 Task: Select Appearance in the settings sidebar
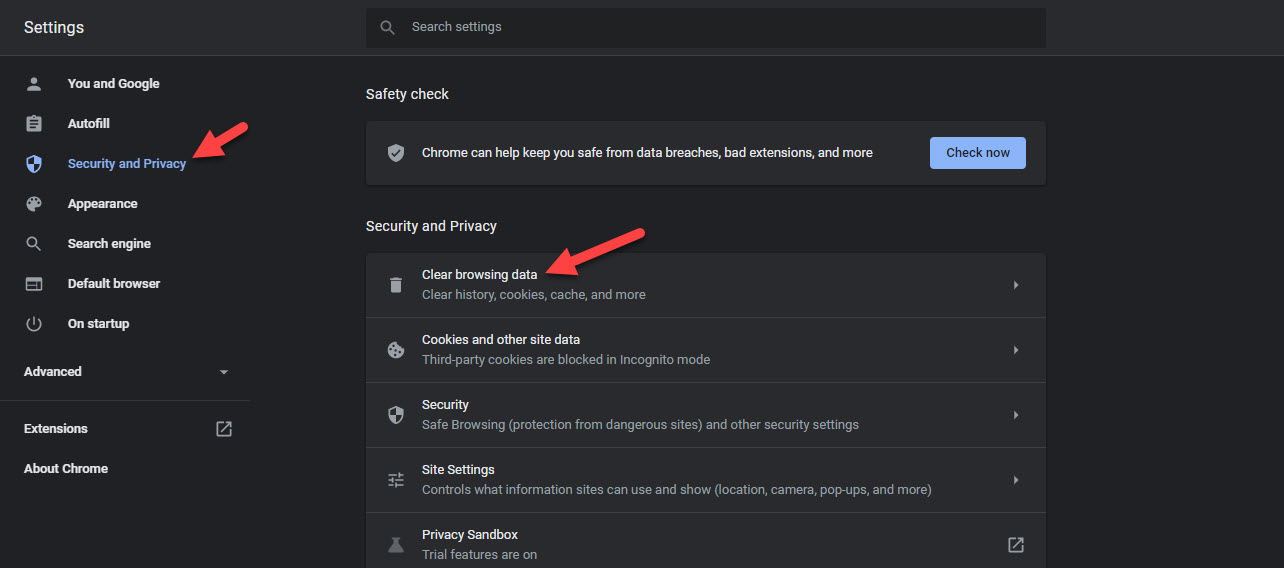[x=102, y=204]
